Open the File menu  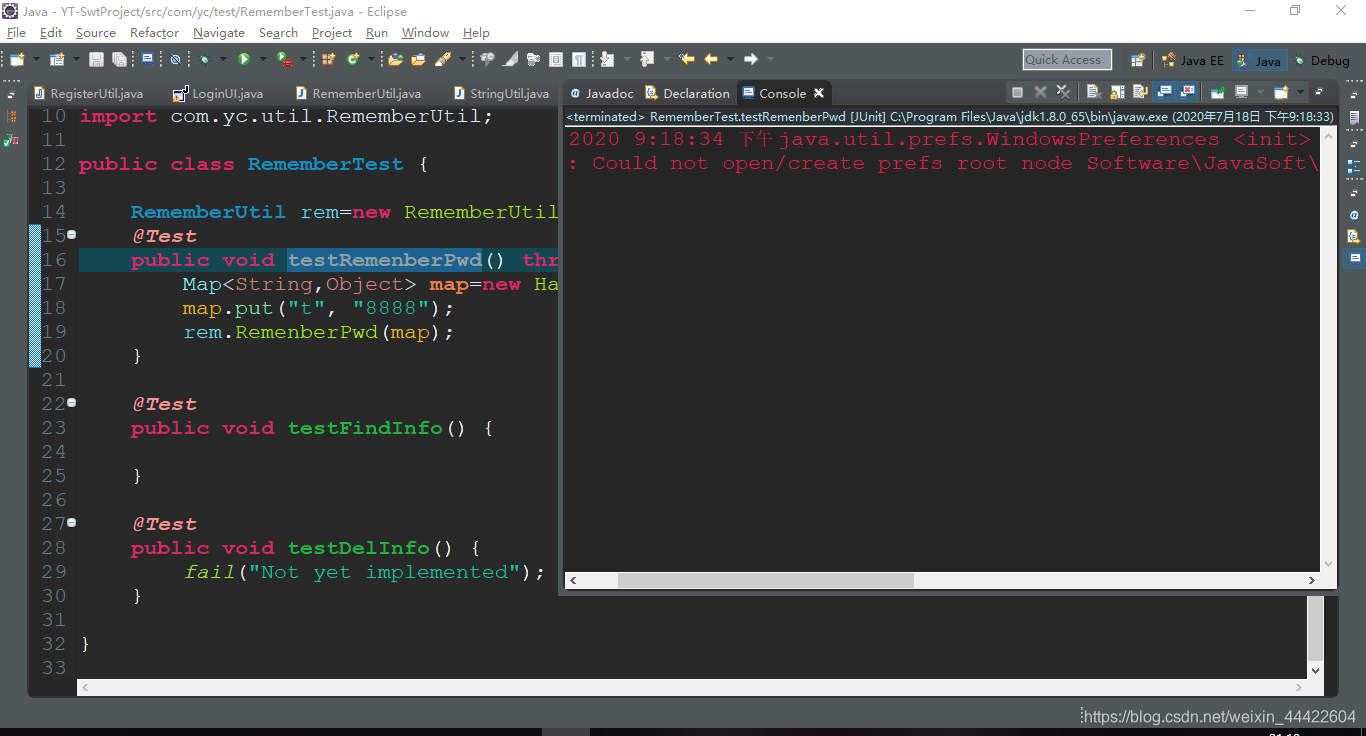click(x=16, y=33)
